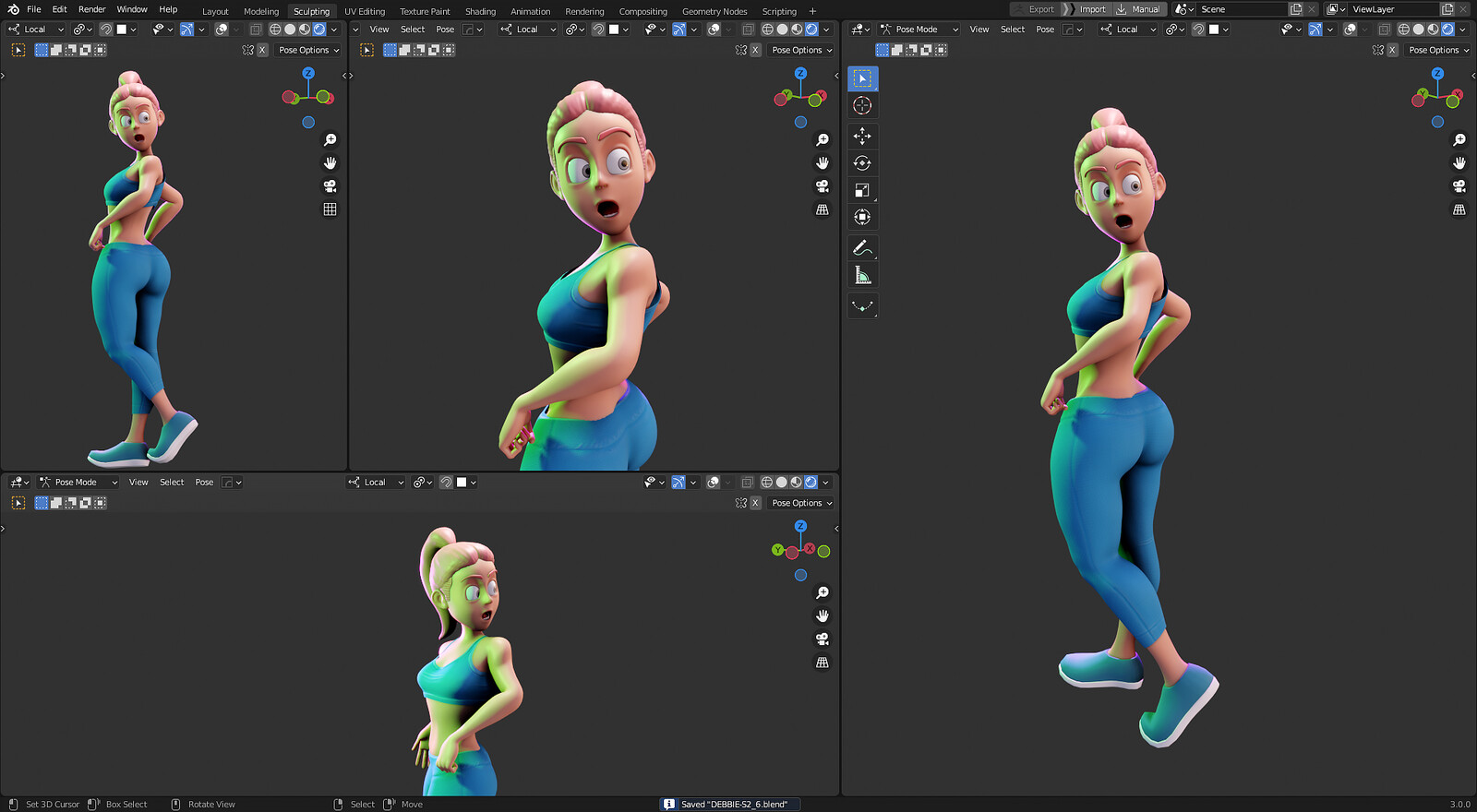
Task: Switch to solid shading in top-middle viewport
Action: click(782, 30)
